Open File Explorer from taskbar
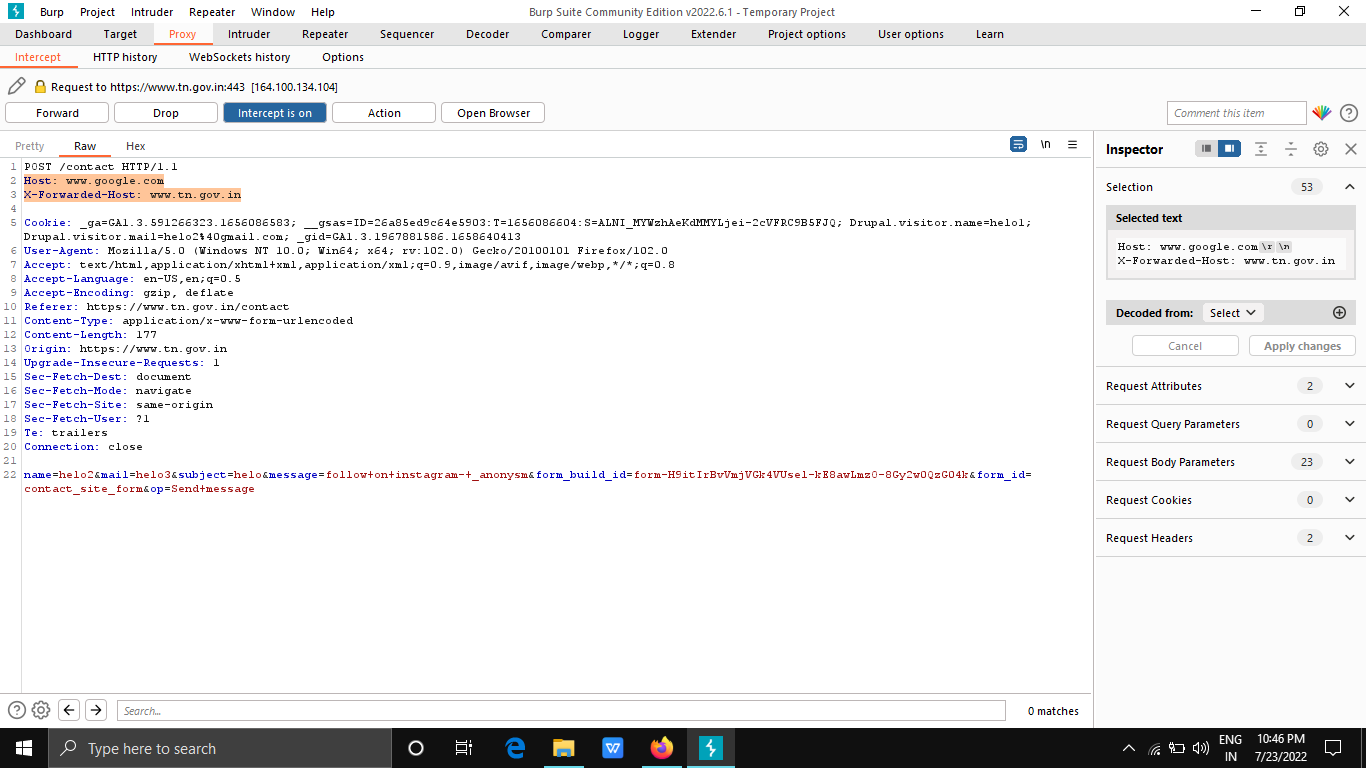The width and height of the screenshot is (1366, 768). click(564, 748)
